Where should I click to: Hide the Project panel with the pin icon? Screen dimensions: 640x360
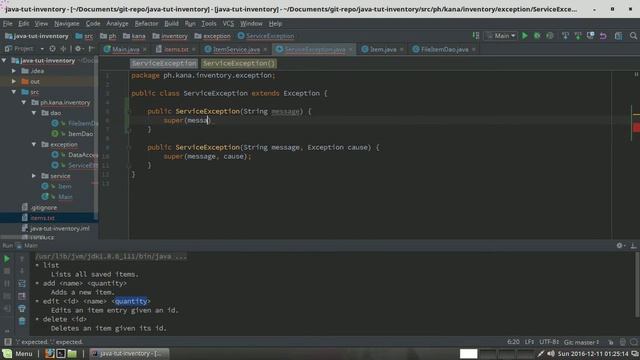pos(91,49)
